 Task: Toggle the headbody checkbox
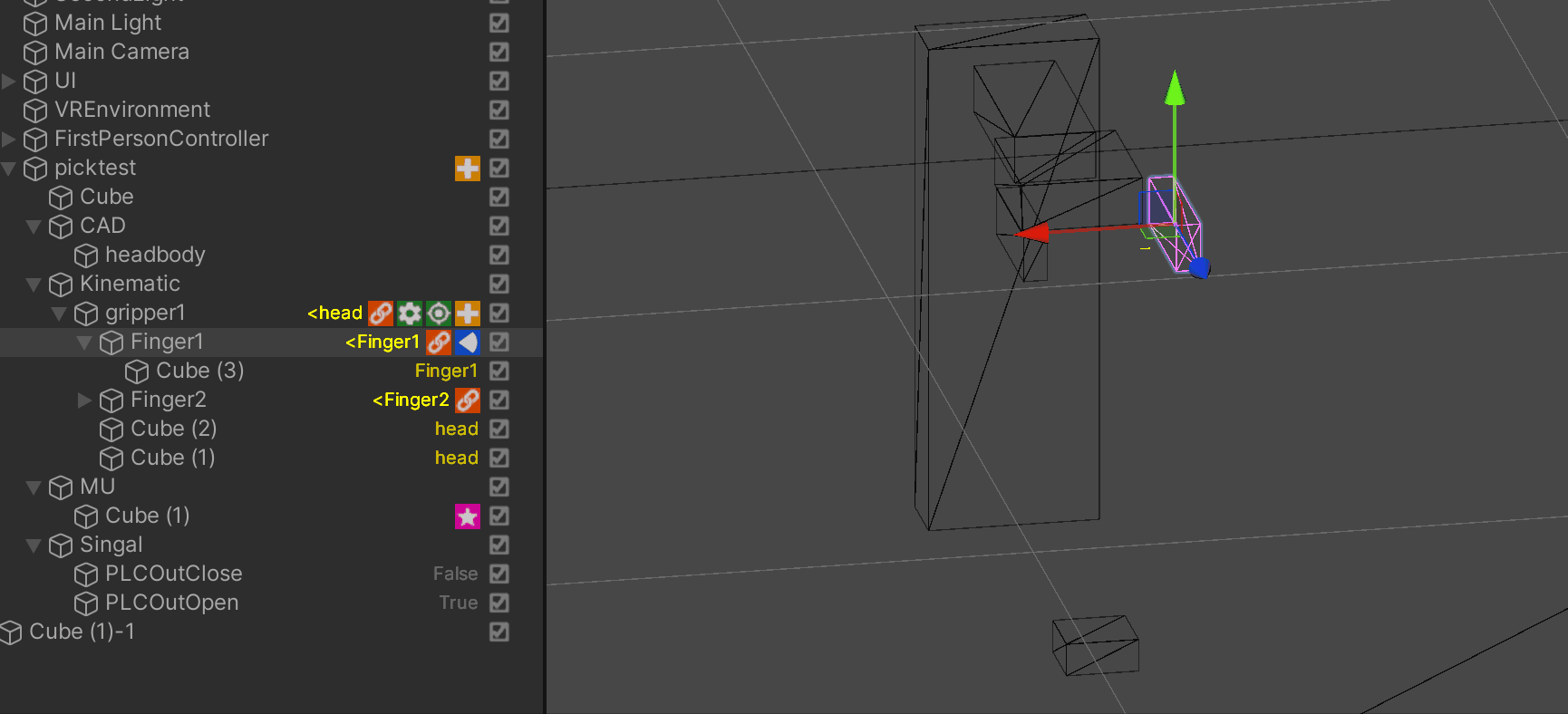pyautogui.click(x=499, y=255)
